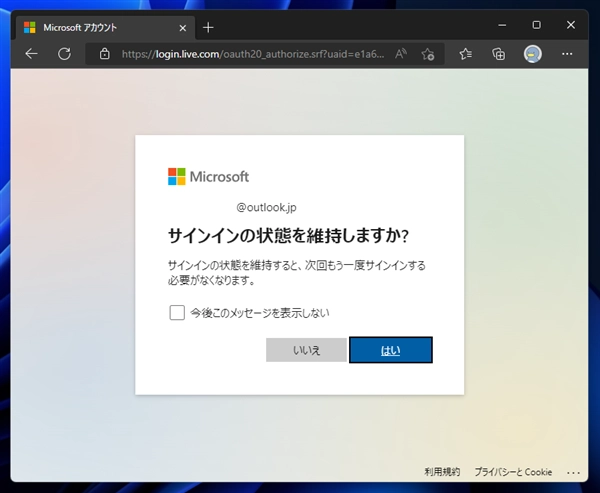Click the サインインの状態を維持しますか? heading
Screen dimensions: 600x493
coord(289,236)
